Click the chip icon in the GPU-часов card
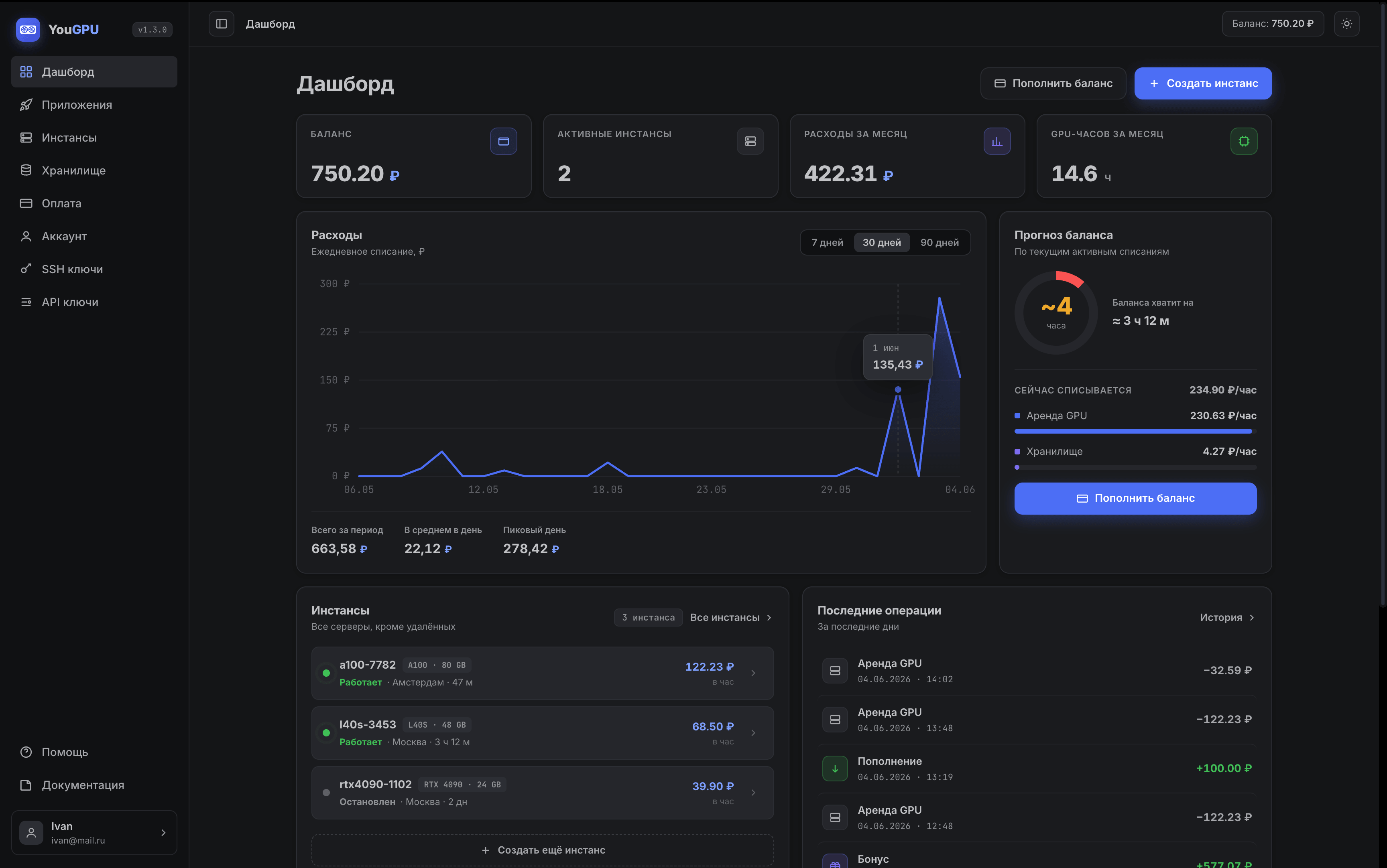 (x=1244, y=141)
